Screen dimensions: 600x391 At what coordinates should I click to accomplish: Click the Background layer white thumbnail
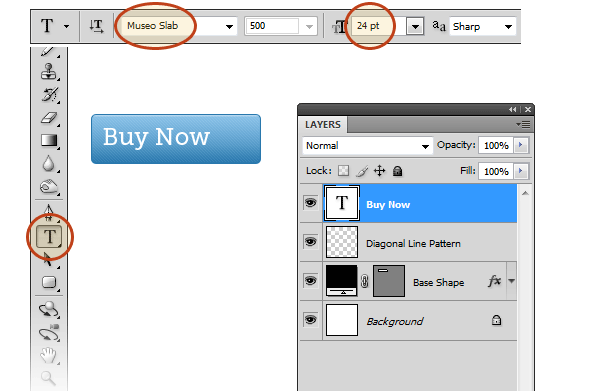pos(342,320)
